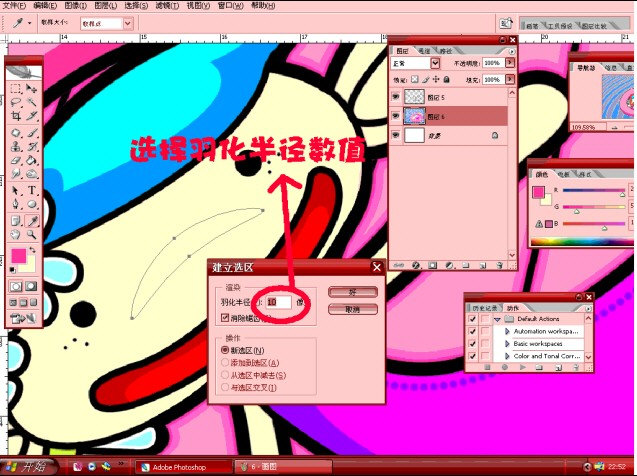Select the Hand tool

(x=16, y=234)
